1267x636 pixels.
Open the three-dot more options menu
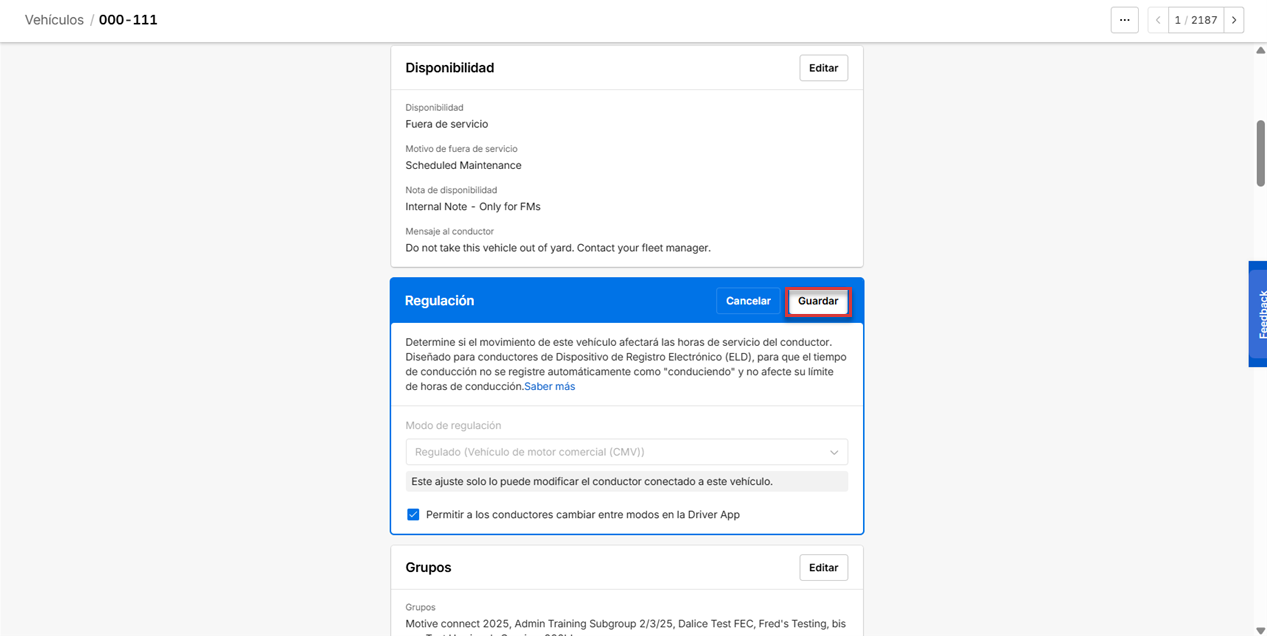[1124, 20]
